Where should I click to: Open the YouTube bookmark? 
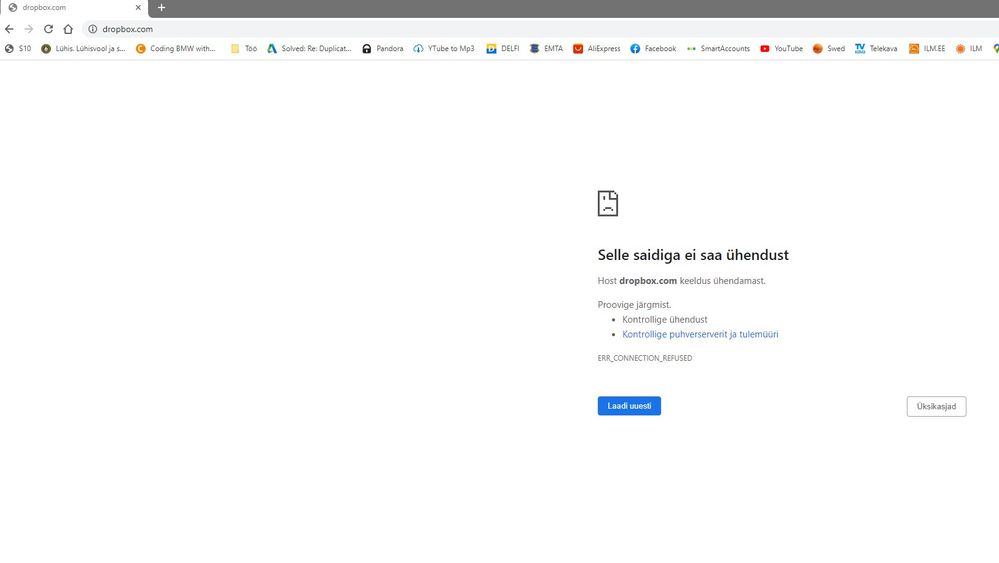(x=782, y=48)
